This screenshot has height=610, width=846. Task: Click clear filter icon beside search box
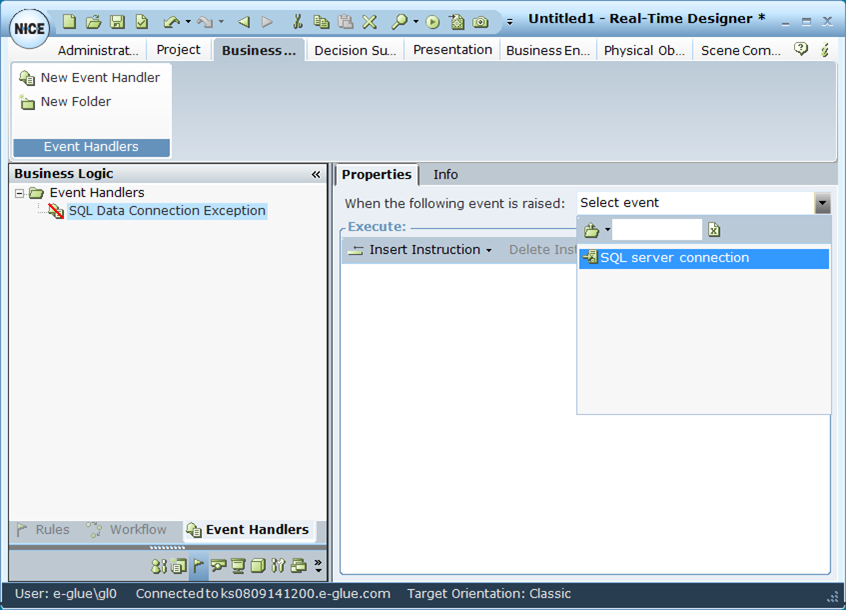714,230
